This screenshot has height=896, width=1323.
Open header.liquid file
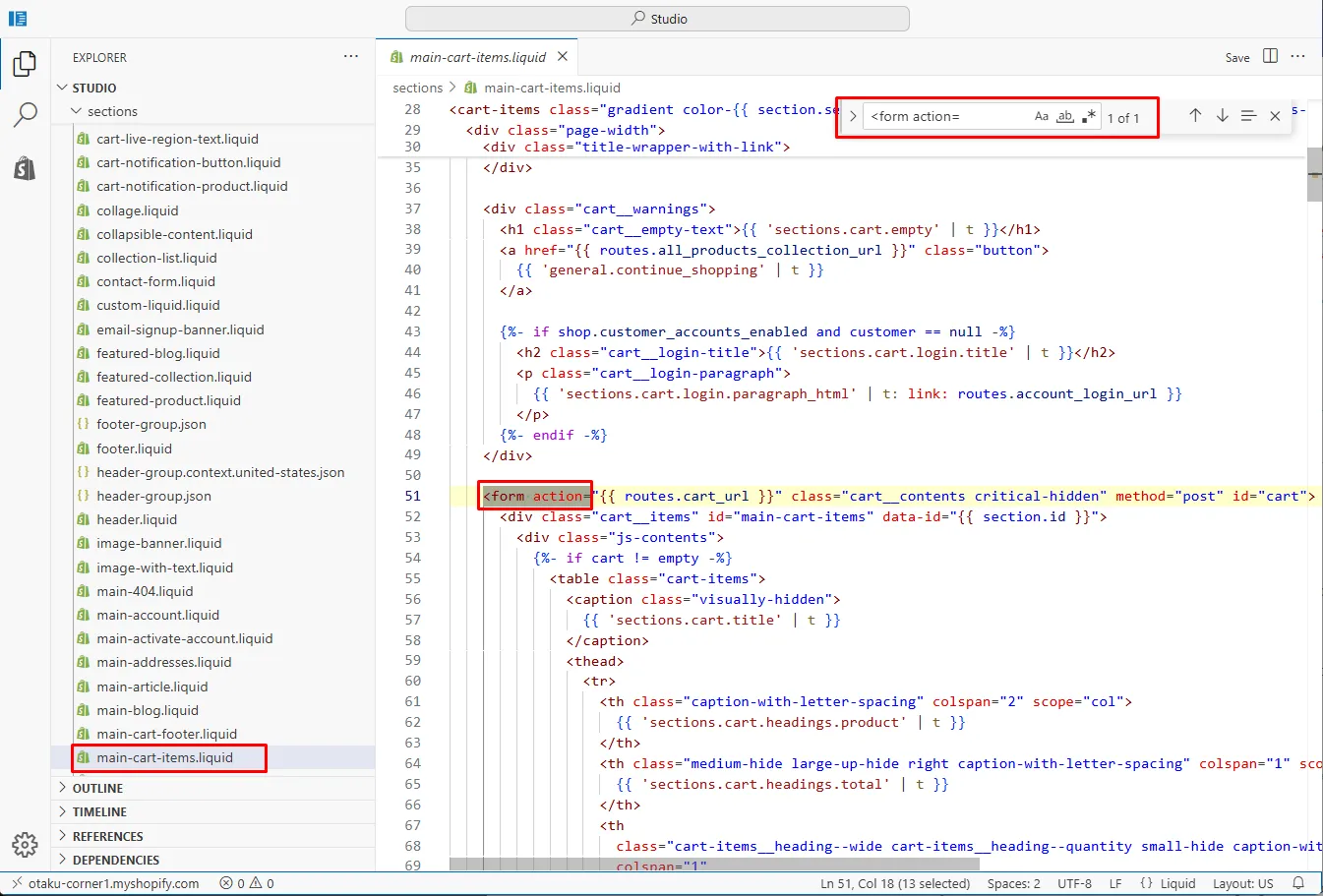(137, 519)
